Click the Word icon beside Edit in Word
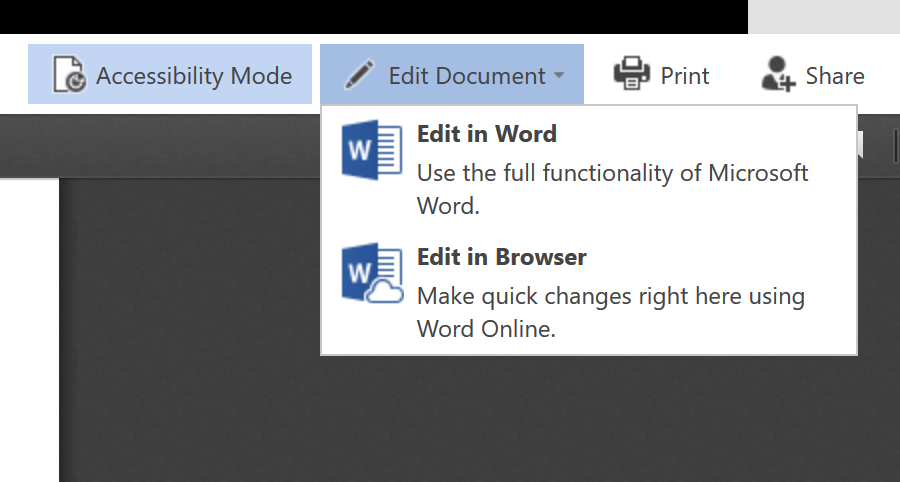The image size is (900, 482). point(372,150)
